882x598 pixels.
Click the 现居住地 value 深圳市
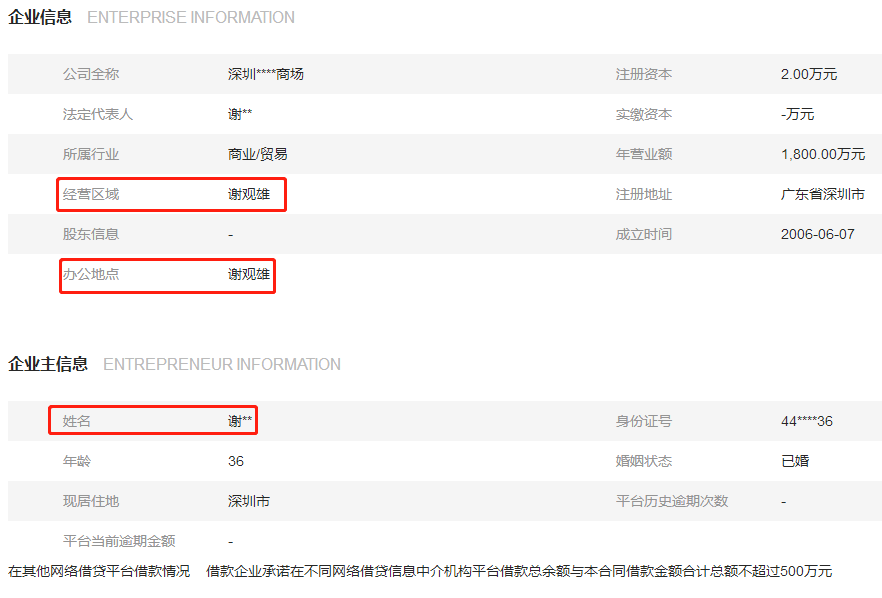pyautogui.click(x=249, y=501)
